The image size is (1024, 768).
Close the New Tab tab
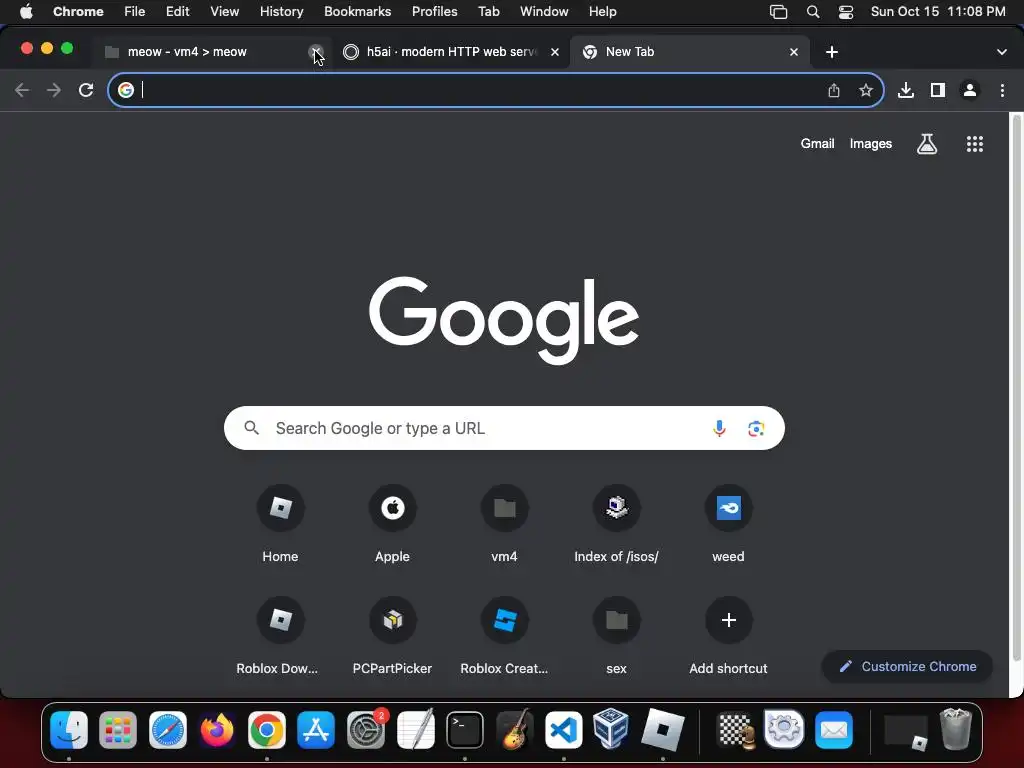click(x=793, y=52)
